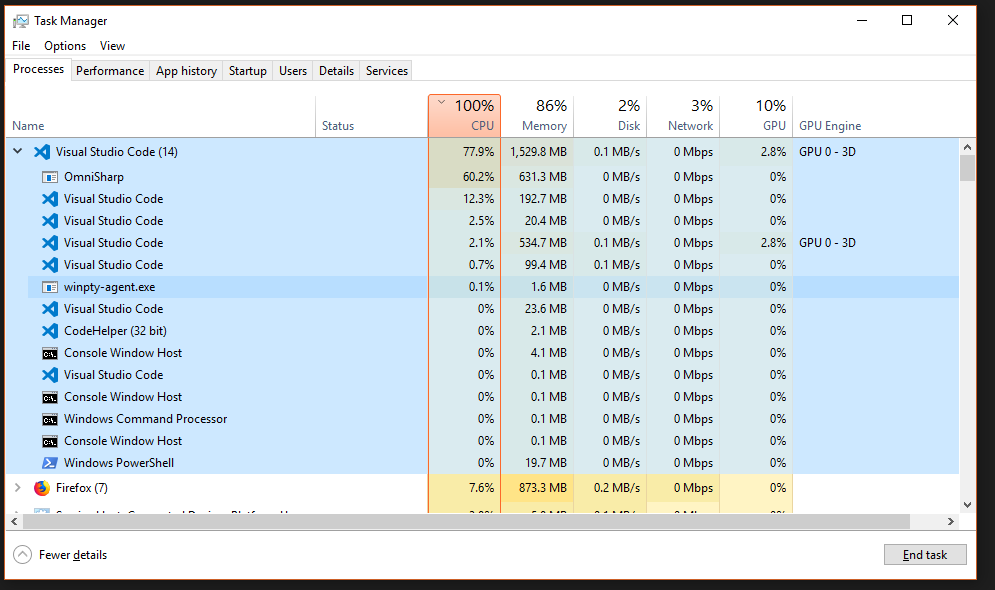The image size is (995, 590).
Task: Select the Windows Command Processor row name
Action: (145, 419)
